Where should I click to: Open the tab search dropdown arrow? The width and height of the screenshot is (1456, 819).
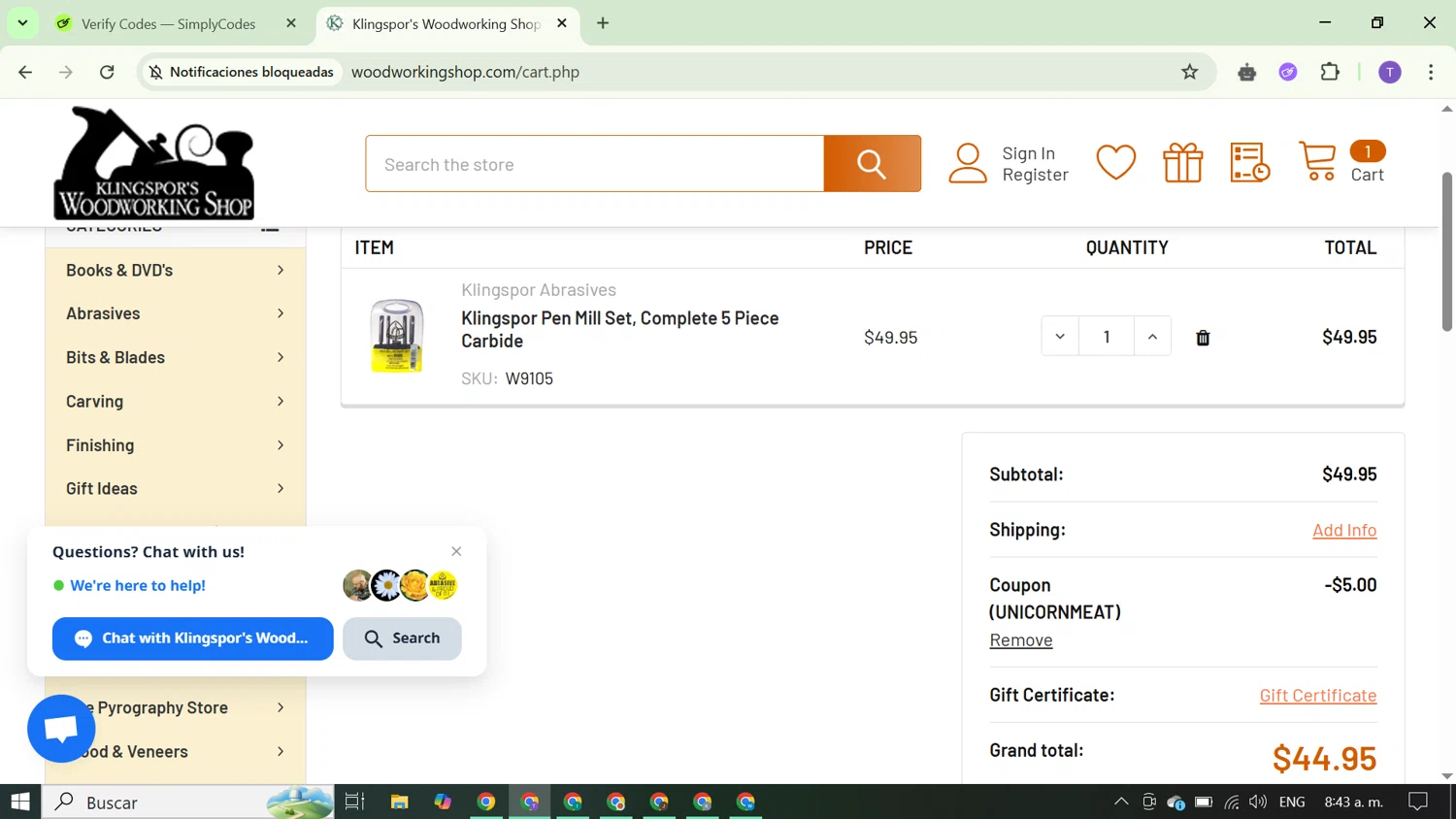22,22
